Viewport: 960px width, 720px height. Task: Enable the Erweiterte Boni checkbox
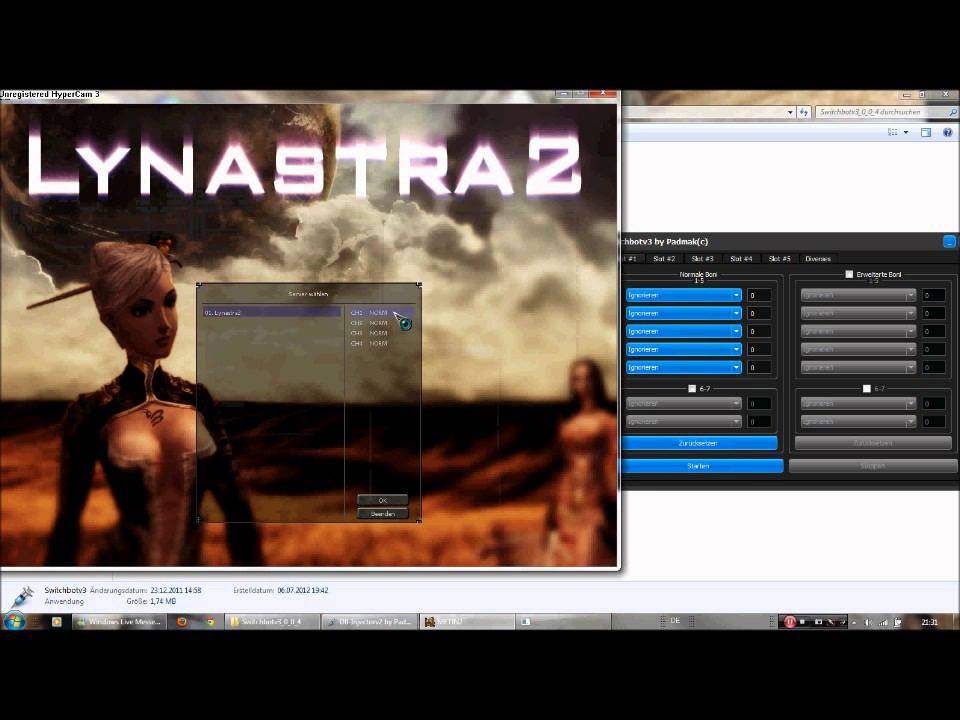(x=849, y=274)
